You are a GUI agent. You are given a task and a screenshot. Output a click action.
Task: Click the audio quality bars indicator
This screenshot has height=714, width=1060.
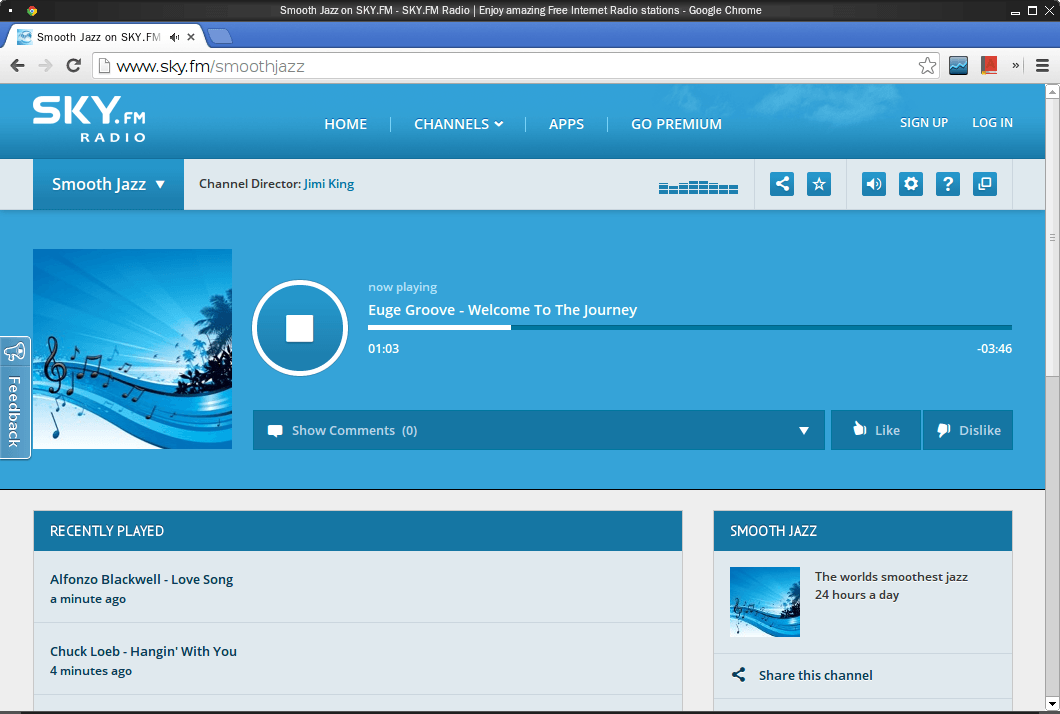click(x=697, y=186)
